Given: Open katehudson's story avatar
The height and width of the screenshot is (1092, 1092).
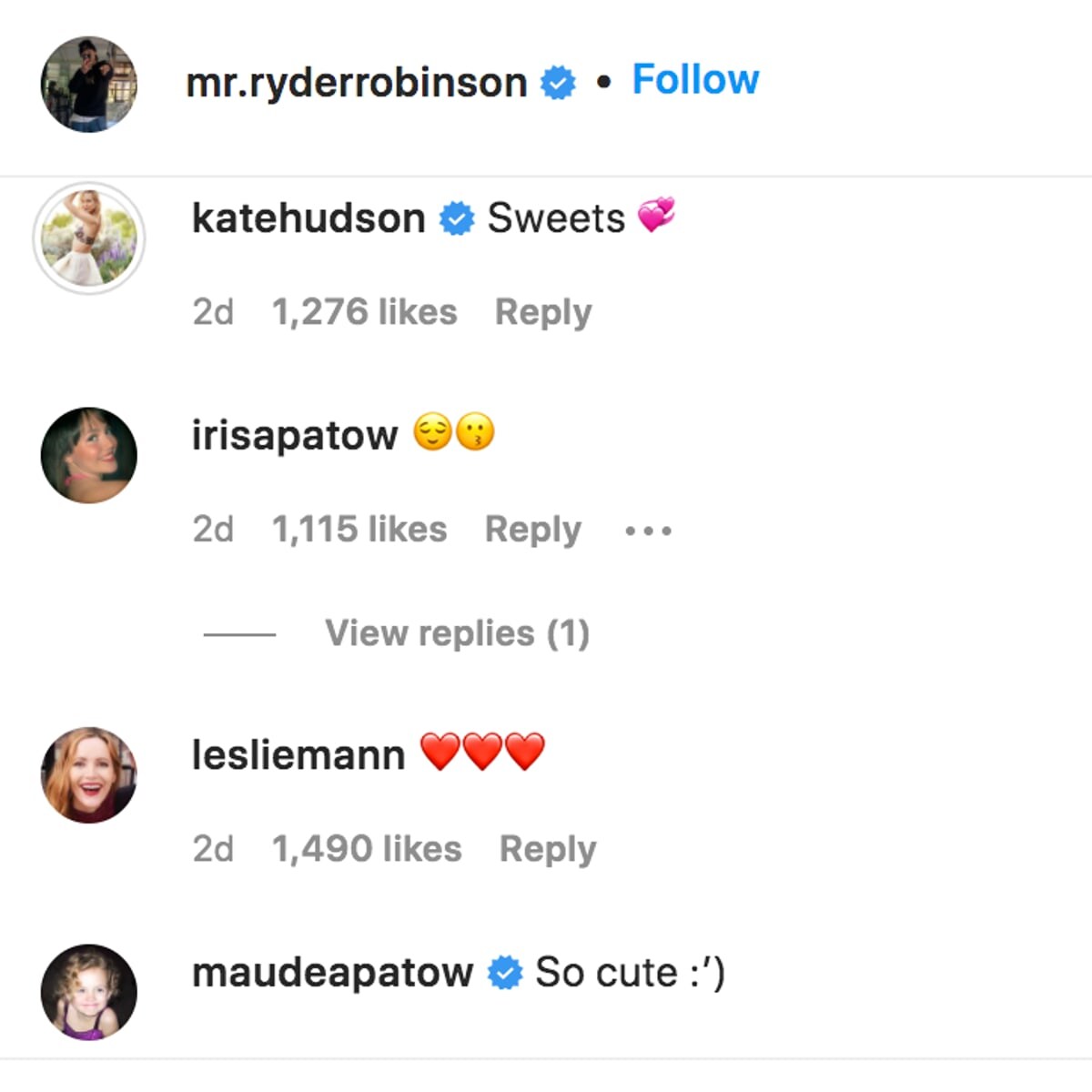Looking at the screenshot, I should click(88, 238).
